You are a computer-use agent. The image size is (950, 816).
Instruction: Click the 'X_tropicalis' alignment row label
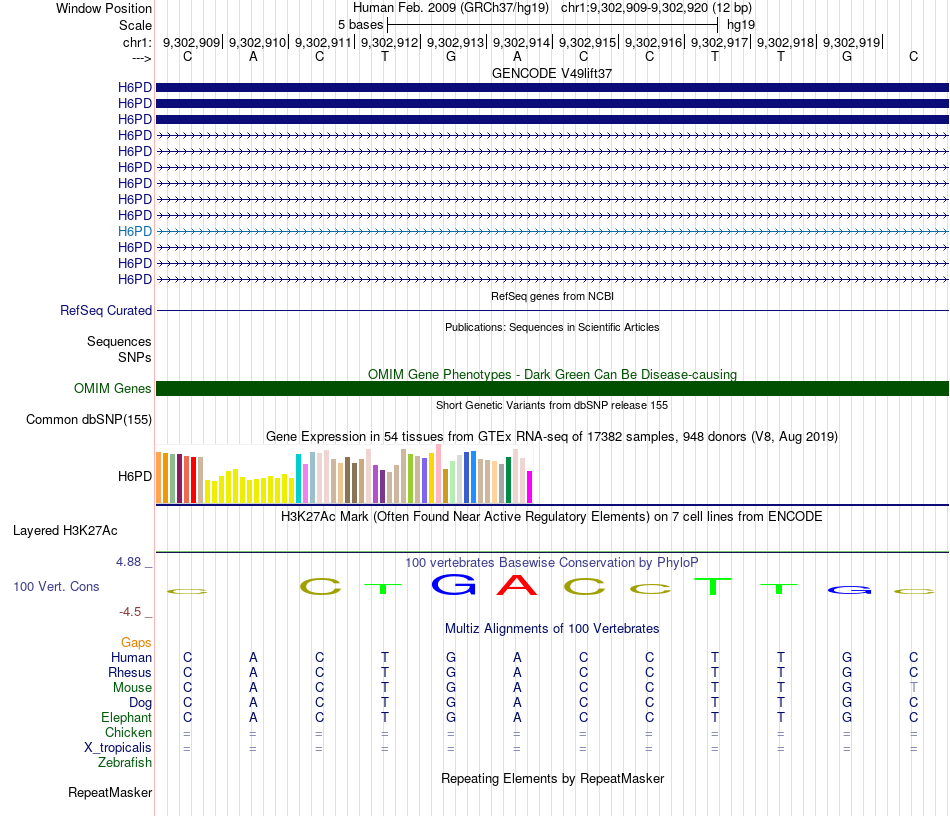coord(118,748)
